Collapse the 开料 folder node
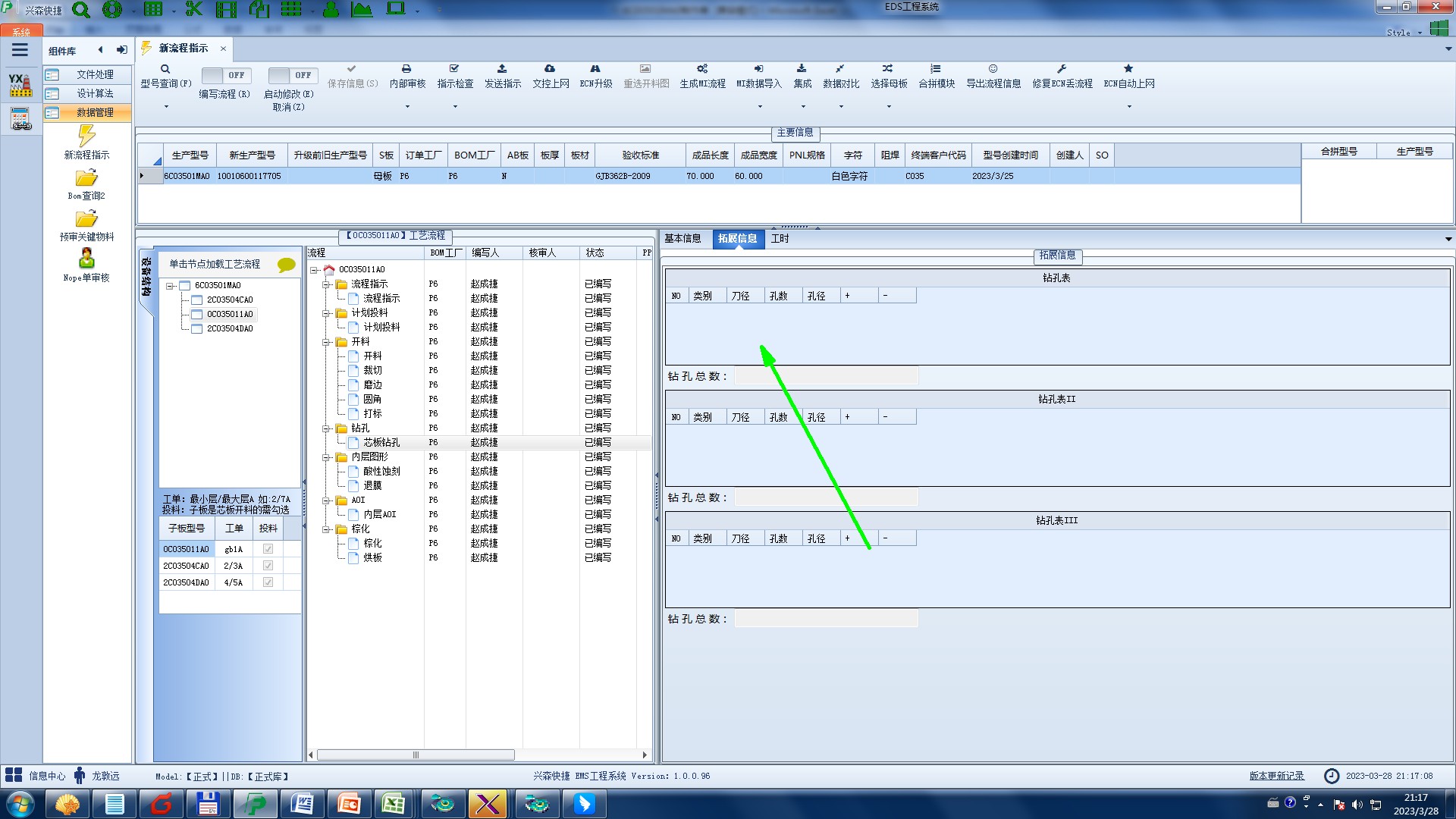 coord(325,342)
